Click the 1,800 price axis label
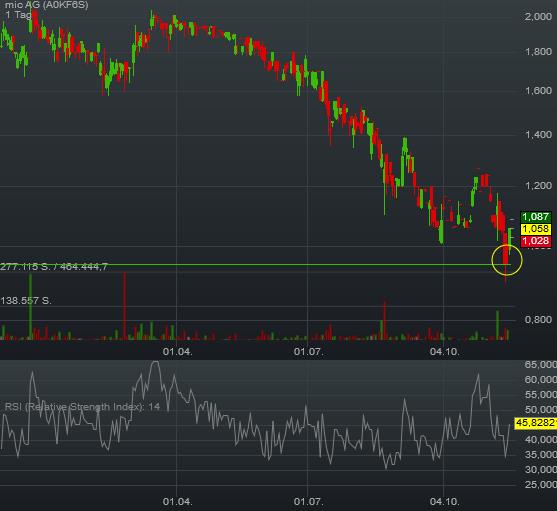557x511 pixels. [538, 52]
